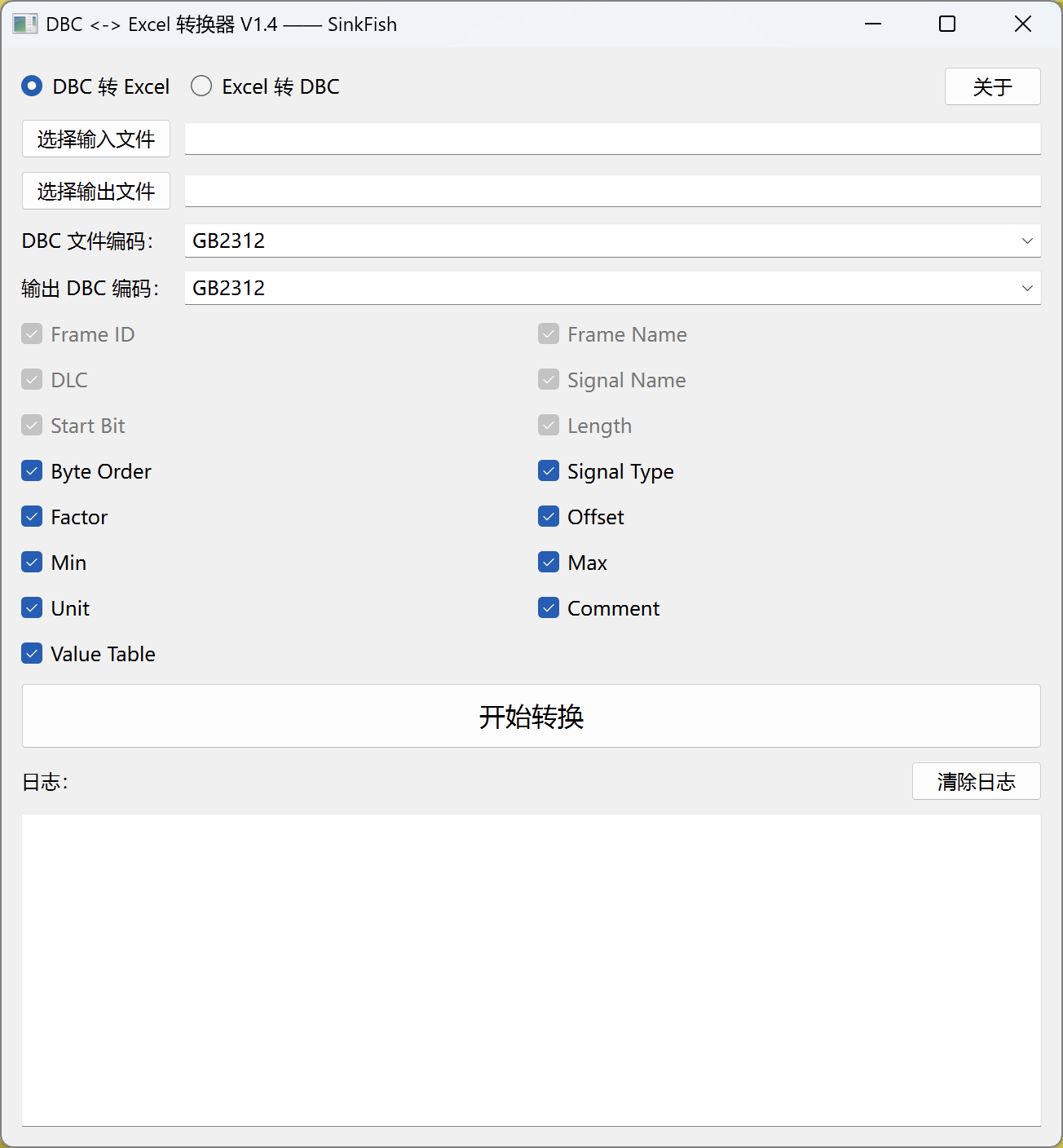Click the Excel app icon in the title bar

[24, 24]
